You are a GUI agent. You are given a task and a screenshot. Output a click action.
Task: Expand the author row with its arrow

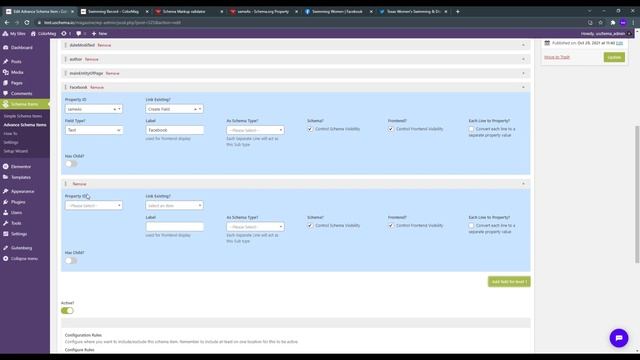coord(523,59)
